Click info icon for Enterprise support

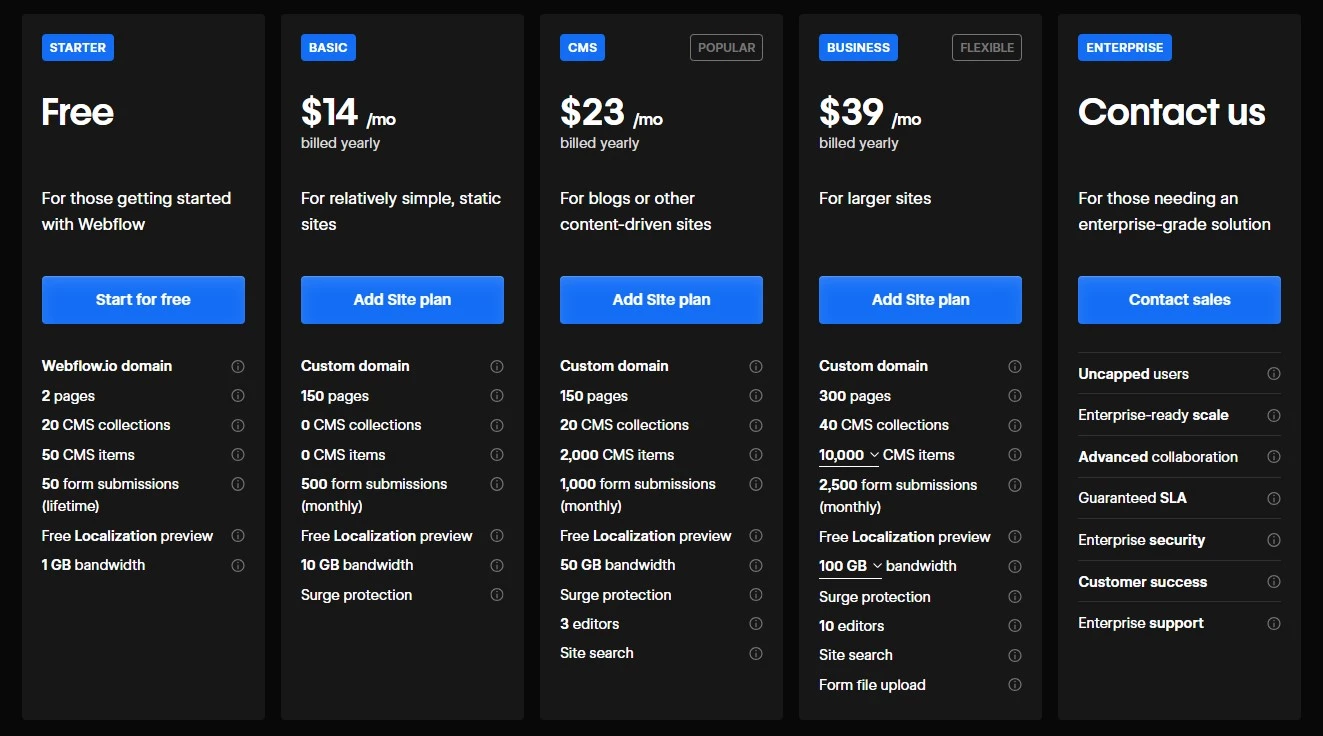pyautogui.click(x=1274, y=623)
